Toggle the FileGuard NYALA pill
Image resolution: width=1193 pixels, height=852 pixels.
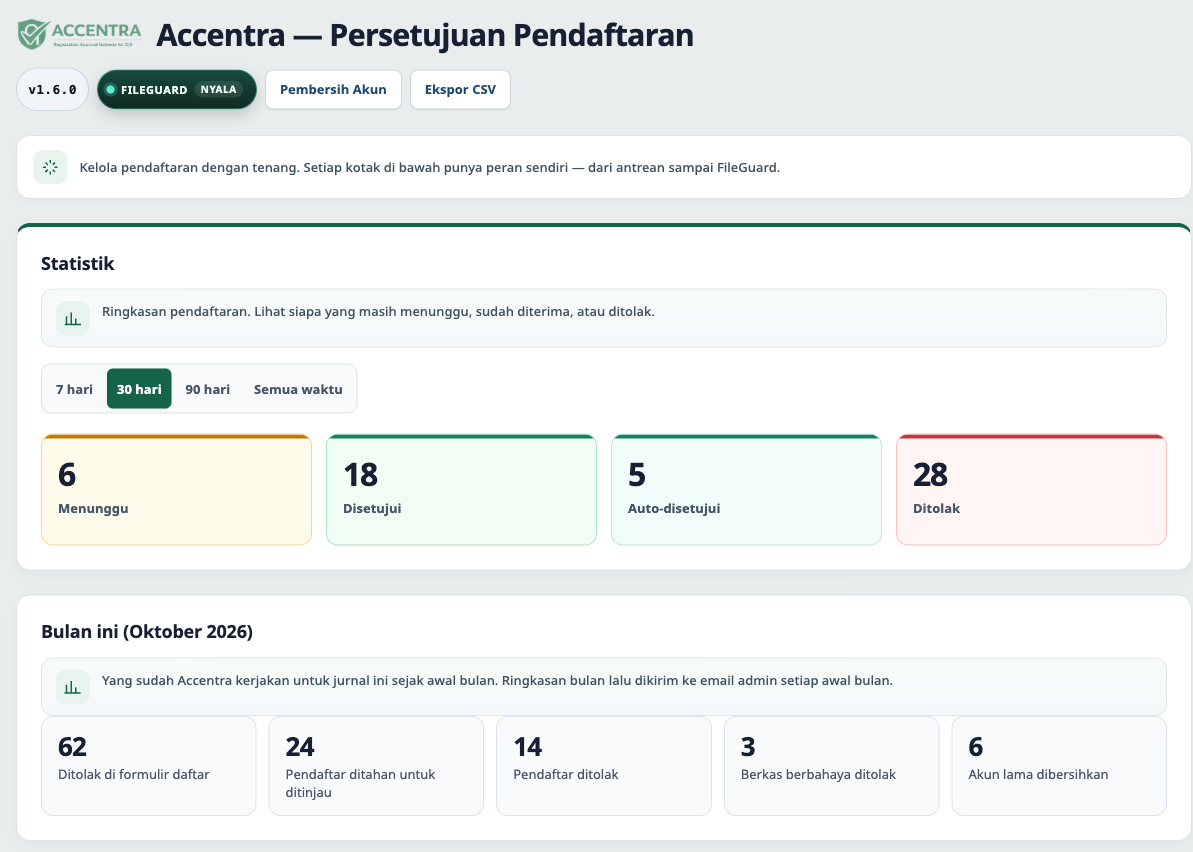(x=177, y=90)
